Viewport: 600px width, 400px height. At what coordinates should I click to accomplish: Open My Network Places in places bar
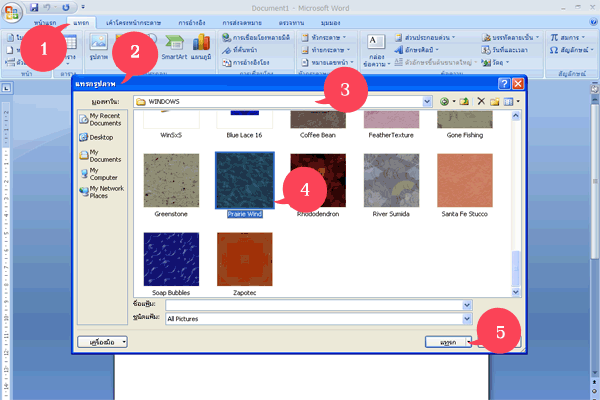(x=101, y=192)
